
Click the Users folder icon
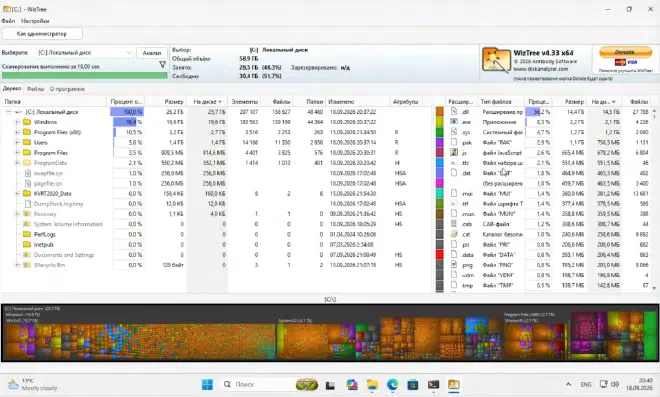27,142
